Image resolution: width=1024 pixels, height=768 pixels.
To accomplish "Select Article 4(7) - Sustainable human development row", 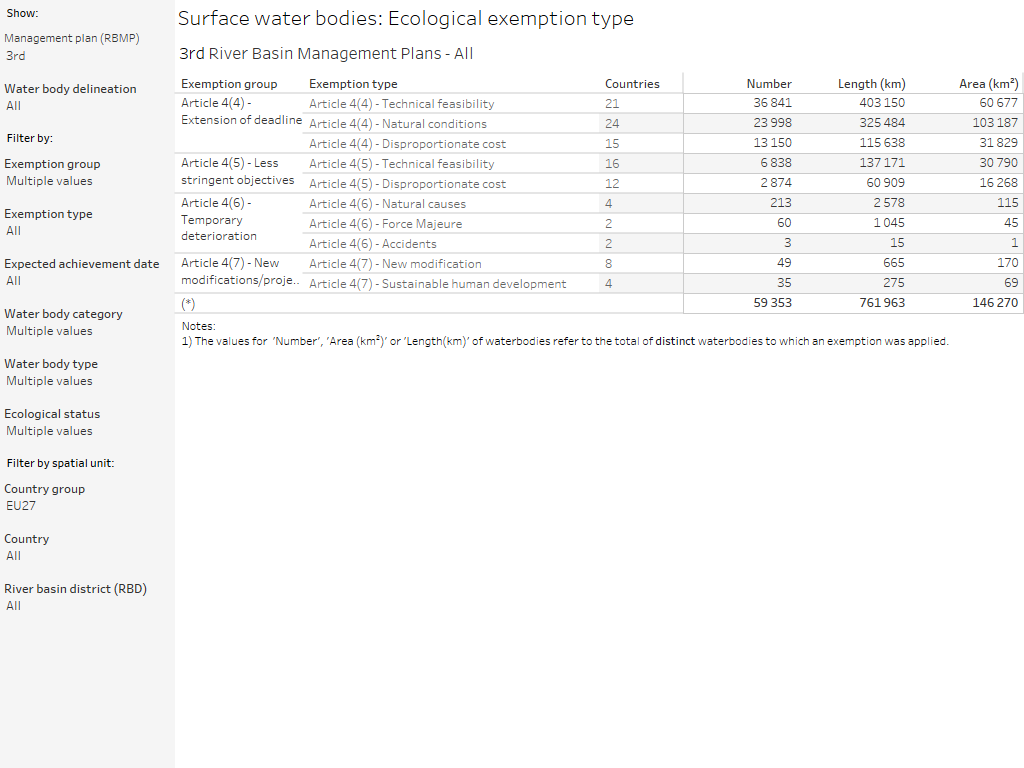I will pos(438,284).
